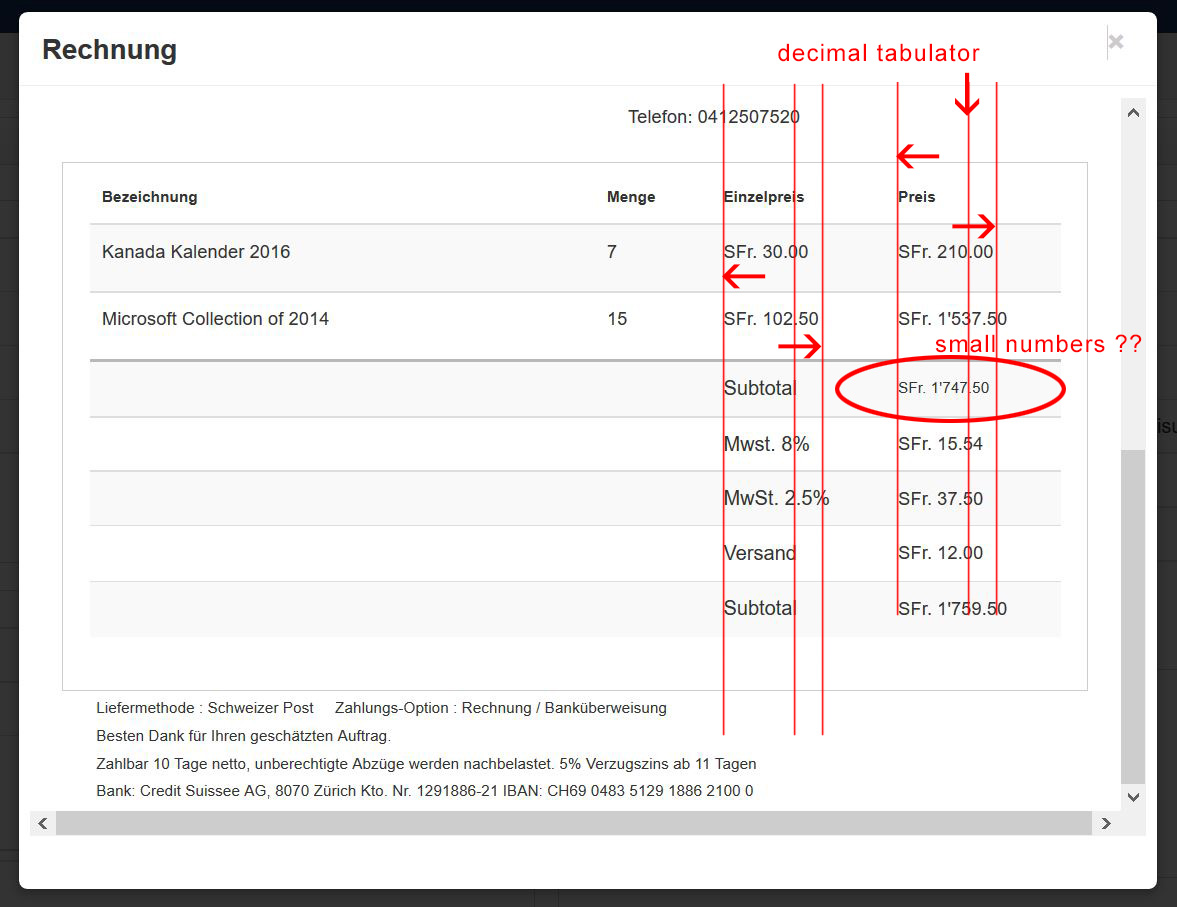Click the Preis column header
The width and height of the screenshot is (1177, 907).
(x=917, y=197)
